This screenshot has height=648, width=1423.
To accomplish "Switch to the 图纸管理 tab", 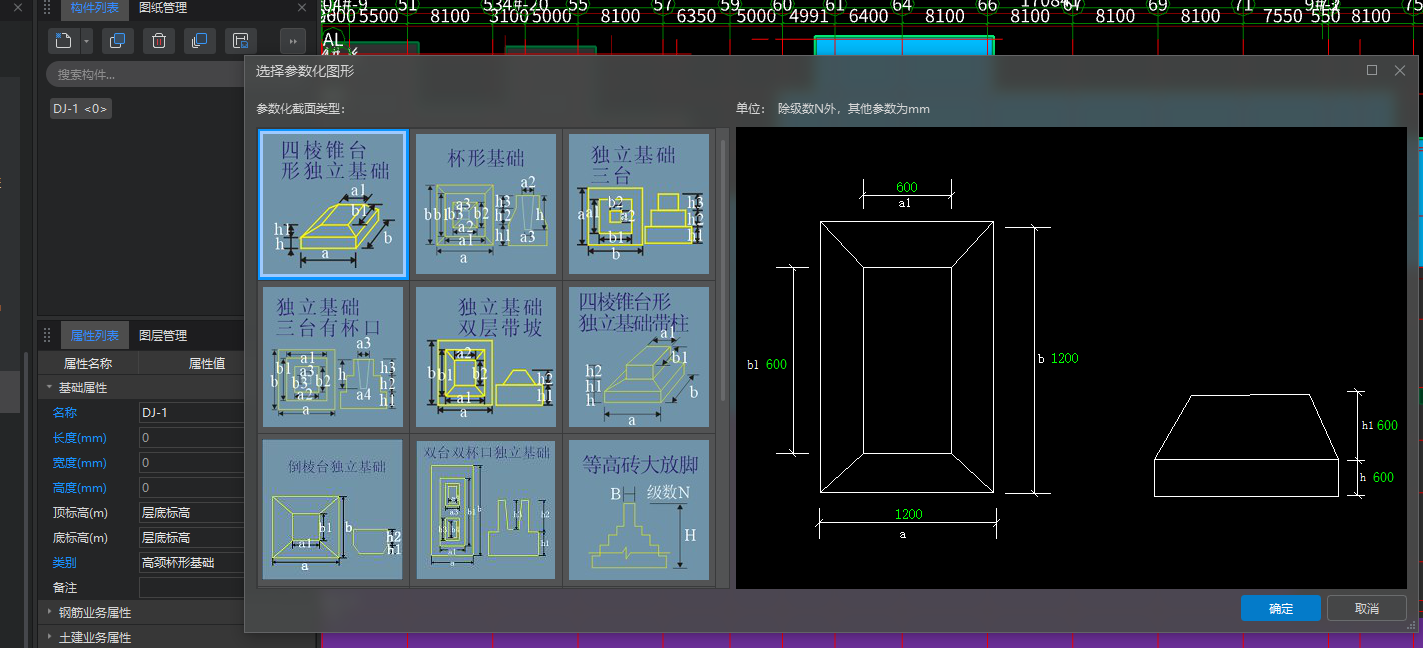I will coord(162,8).
